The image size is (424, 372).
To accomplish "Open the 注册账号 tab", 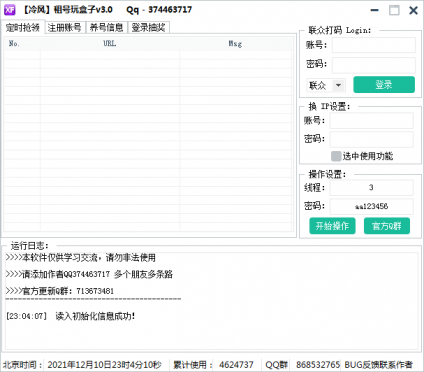I will tap(64, 27).
